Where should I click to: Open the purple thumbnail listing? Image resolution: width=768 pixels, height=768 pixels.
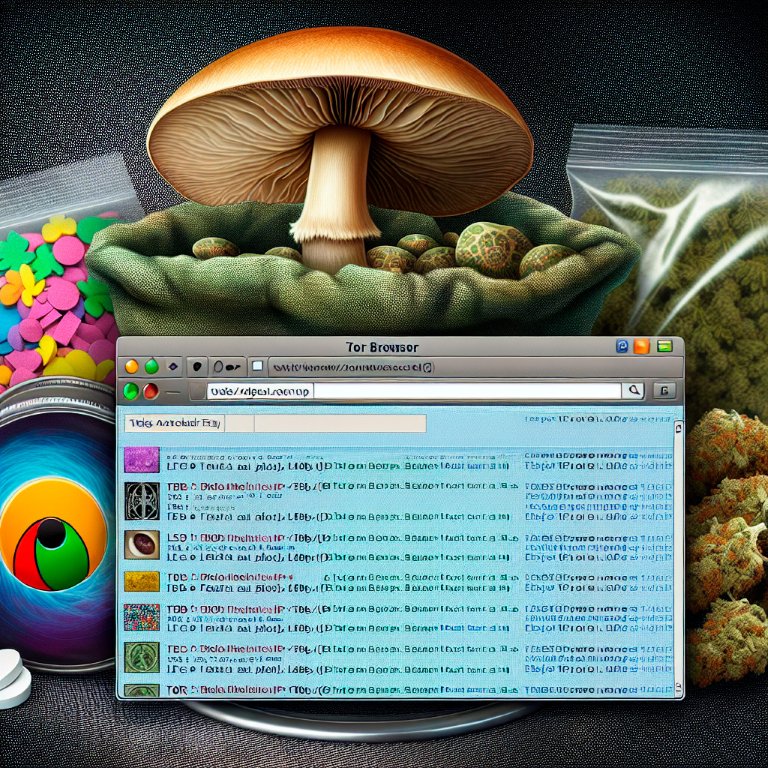coord(141,459)
